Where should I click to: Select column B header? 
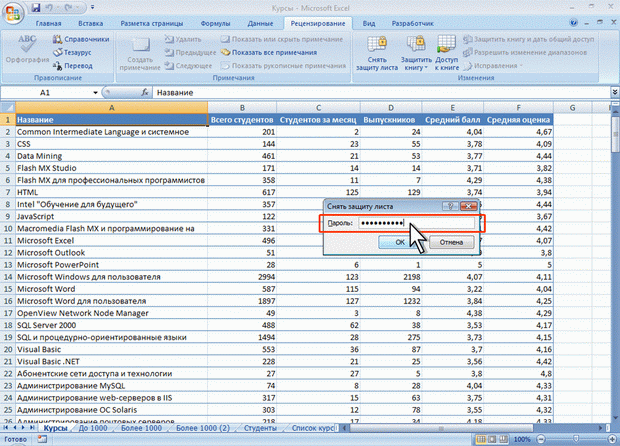click(x=242, y=108)
